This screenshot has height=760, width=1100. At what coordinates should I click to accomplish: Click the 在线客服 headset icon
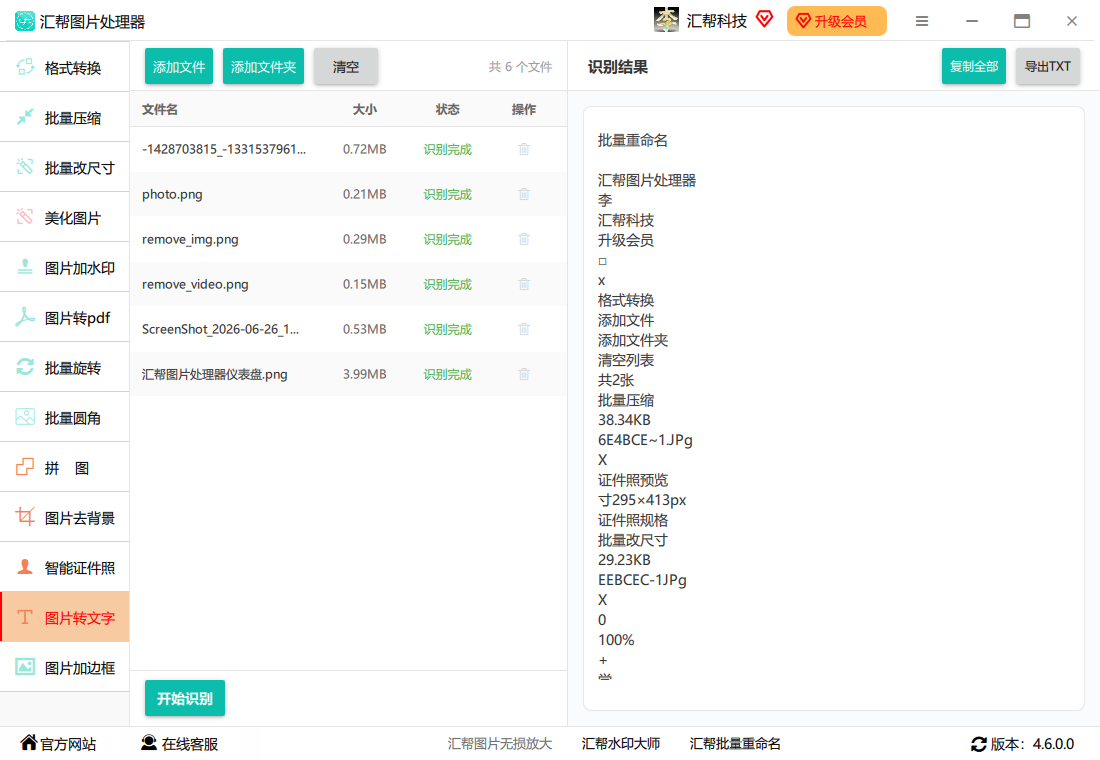tap(149, 742)
